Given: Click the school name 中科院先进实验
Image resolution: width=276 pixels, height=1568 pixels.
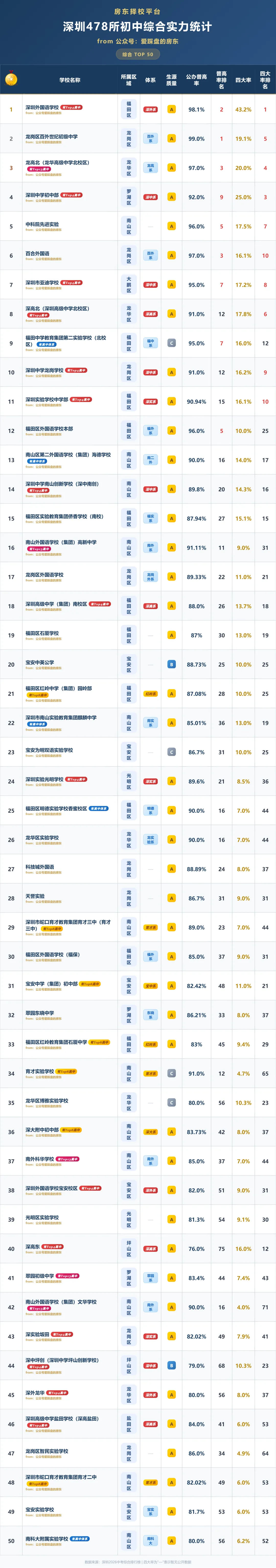Looking at the screenshot, I should 42,224.
